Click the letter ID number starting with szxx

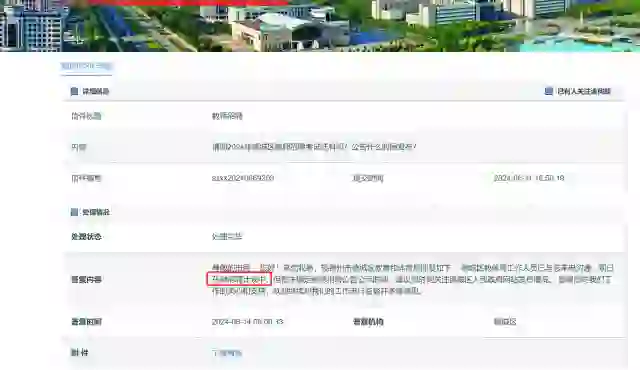pos(243,178)
